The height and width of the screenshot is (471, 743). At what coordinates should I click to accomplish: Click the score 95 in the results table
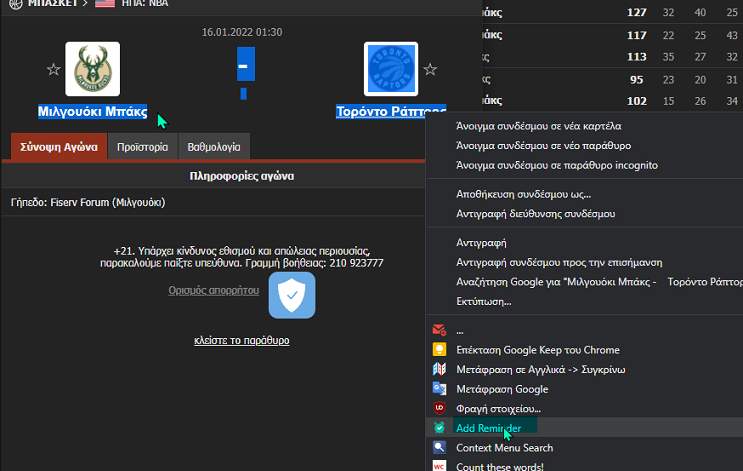(636, 80)
